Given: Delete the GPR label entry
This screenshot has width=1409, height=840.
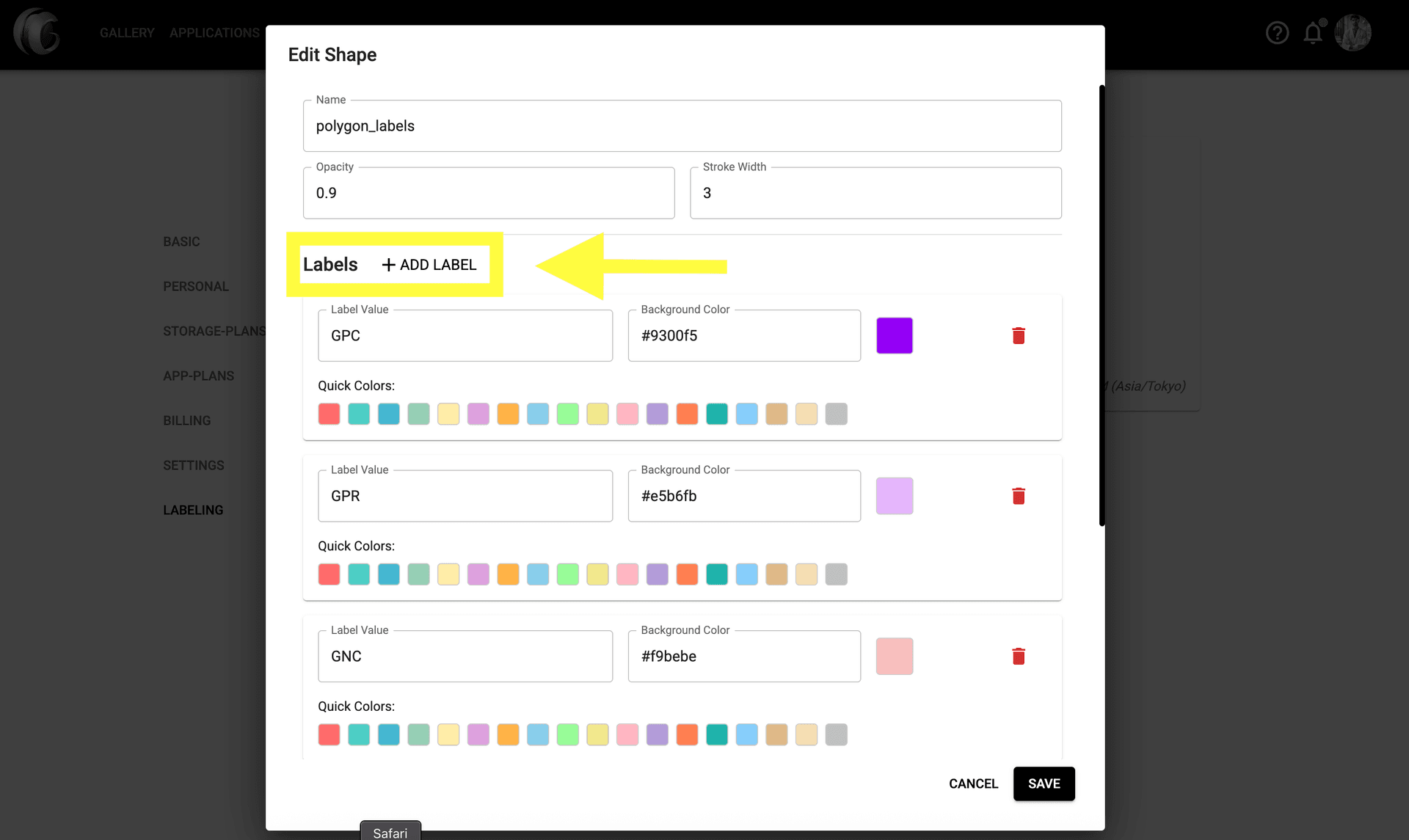Looking at the screenshot, I should pyautogui.click(x=1019, y=496).
